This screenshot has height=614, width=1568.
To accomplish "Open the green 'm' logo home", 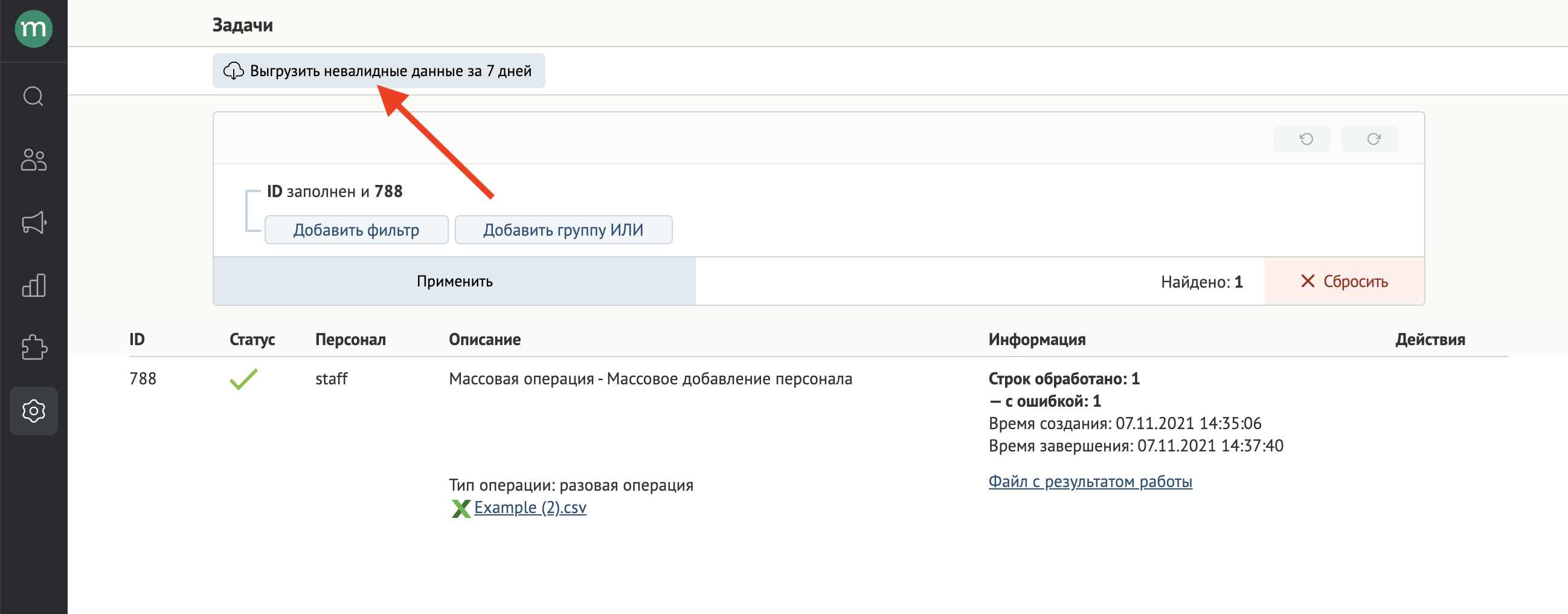I will click(33, 28).
